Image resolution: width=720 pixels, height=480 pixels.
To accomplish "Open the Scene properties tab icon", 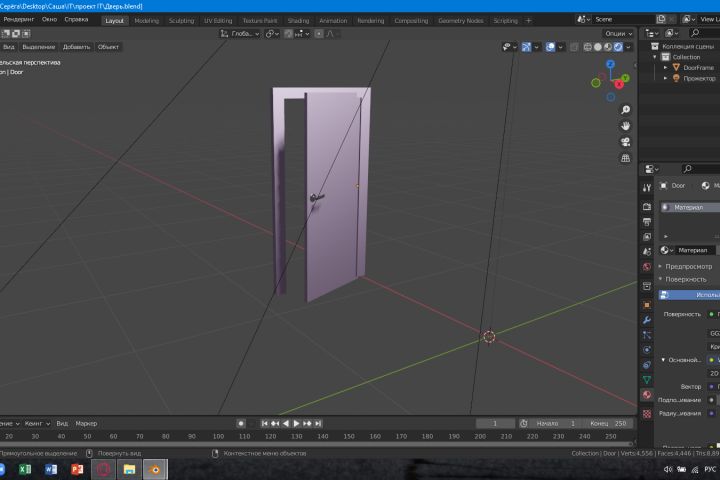I will point(647,252).
